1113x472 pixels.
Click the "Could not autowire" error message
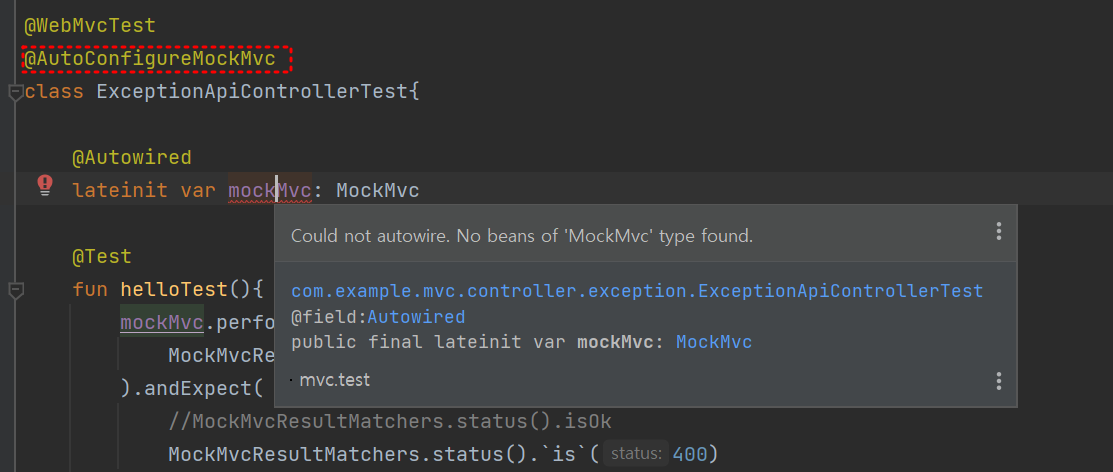point(521,236)
